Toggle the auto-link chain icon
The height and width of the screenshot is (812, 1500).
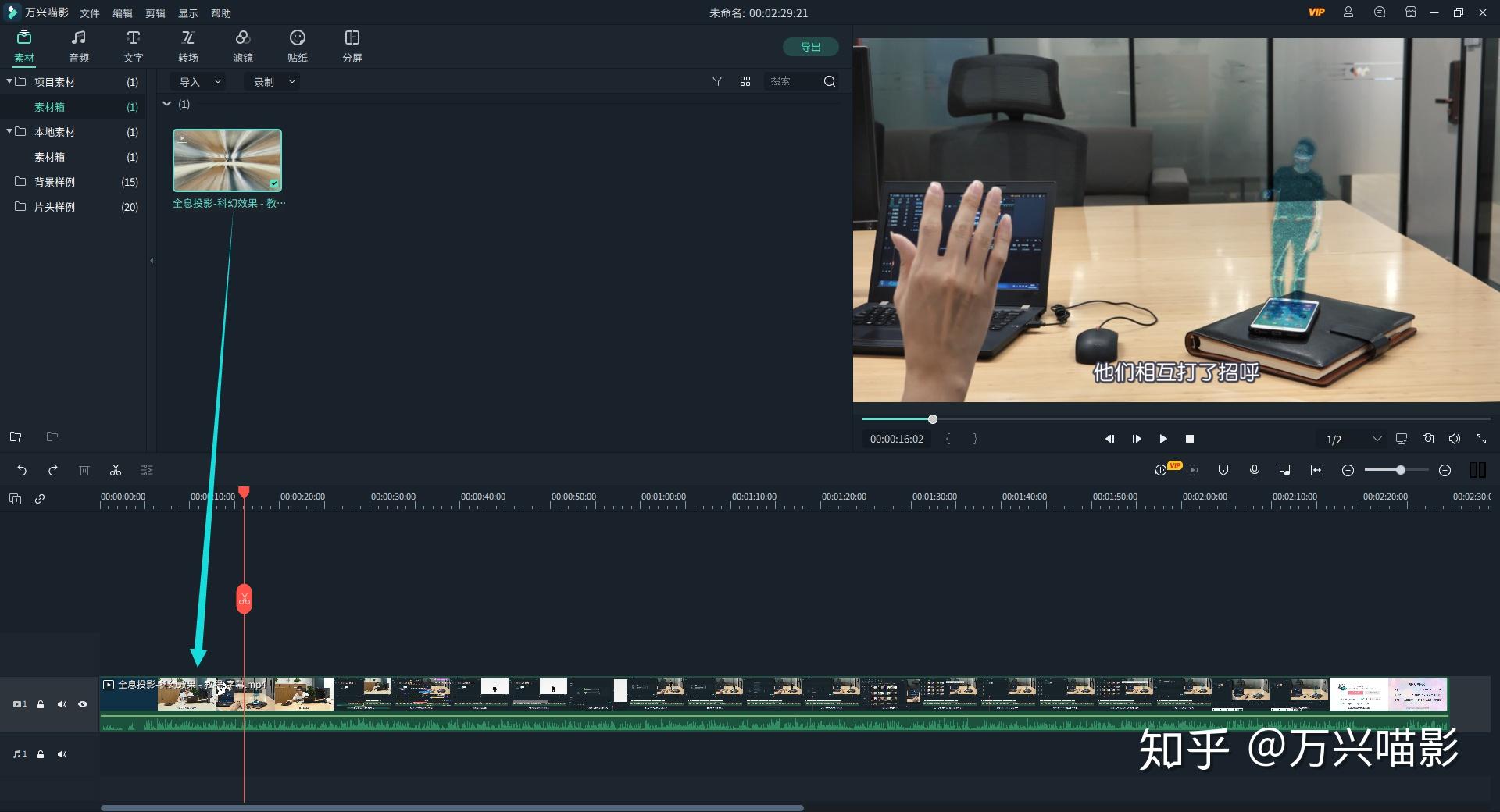(x=40, y=499)
